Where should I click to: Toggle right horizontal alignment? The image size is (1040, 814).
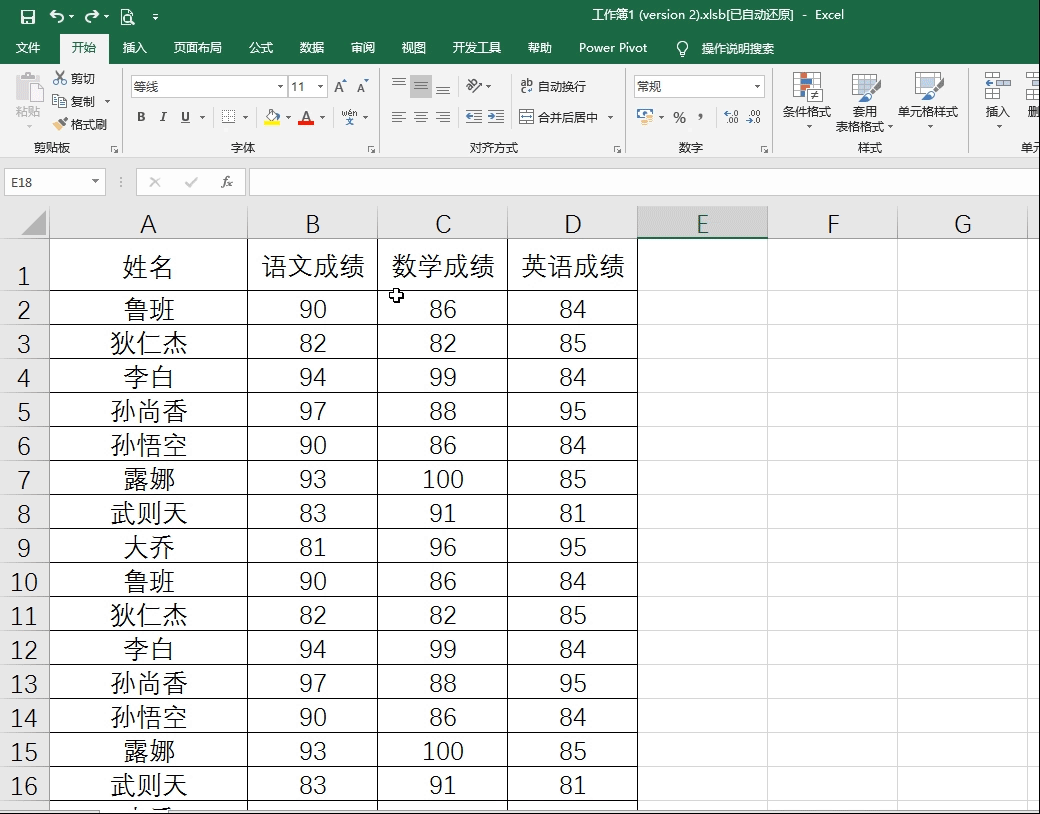point(443,117)
